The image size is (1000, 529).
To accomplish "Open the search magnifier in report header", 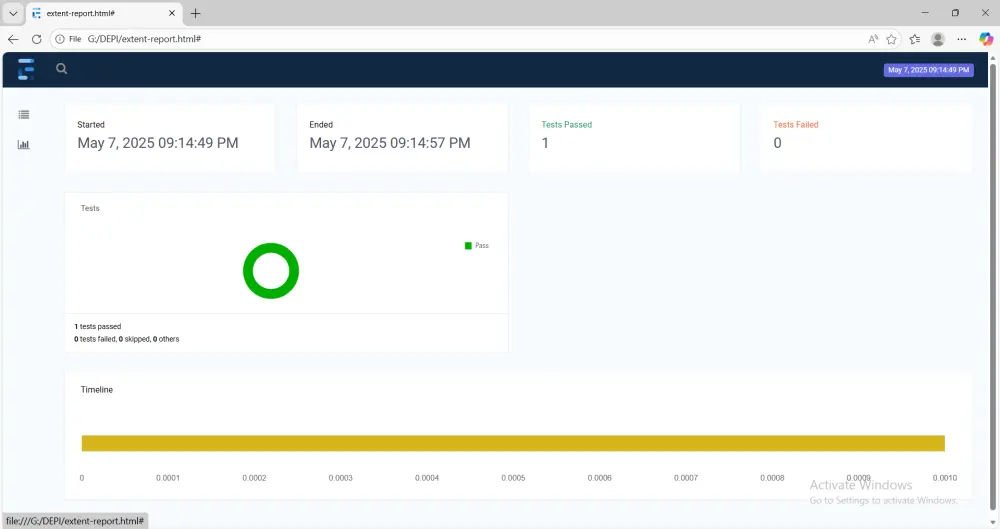I will pyautogui.click(x=61, y=68).
